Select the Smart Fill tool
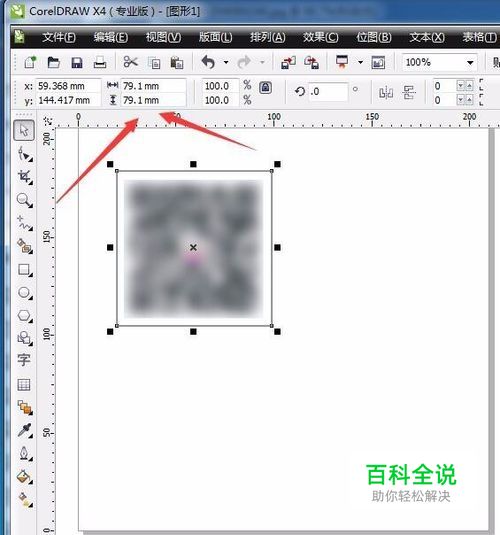 tap(25, 246)
